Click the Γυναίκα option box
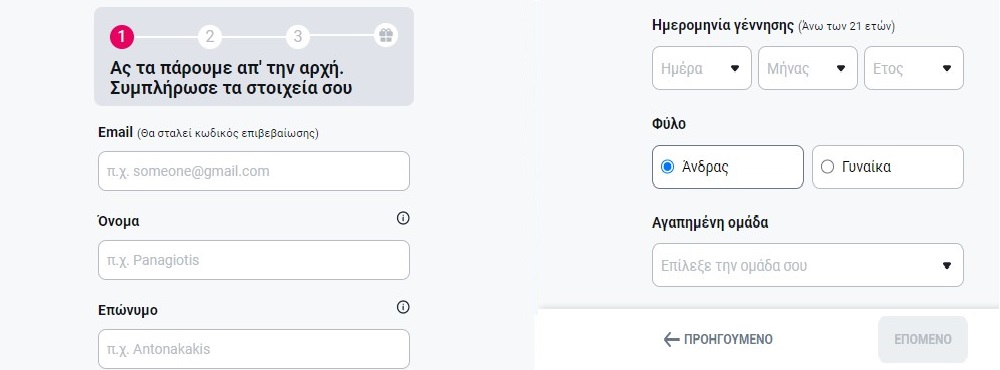Screen dimensions: 1000x370 tap(887, 167)
